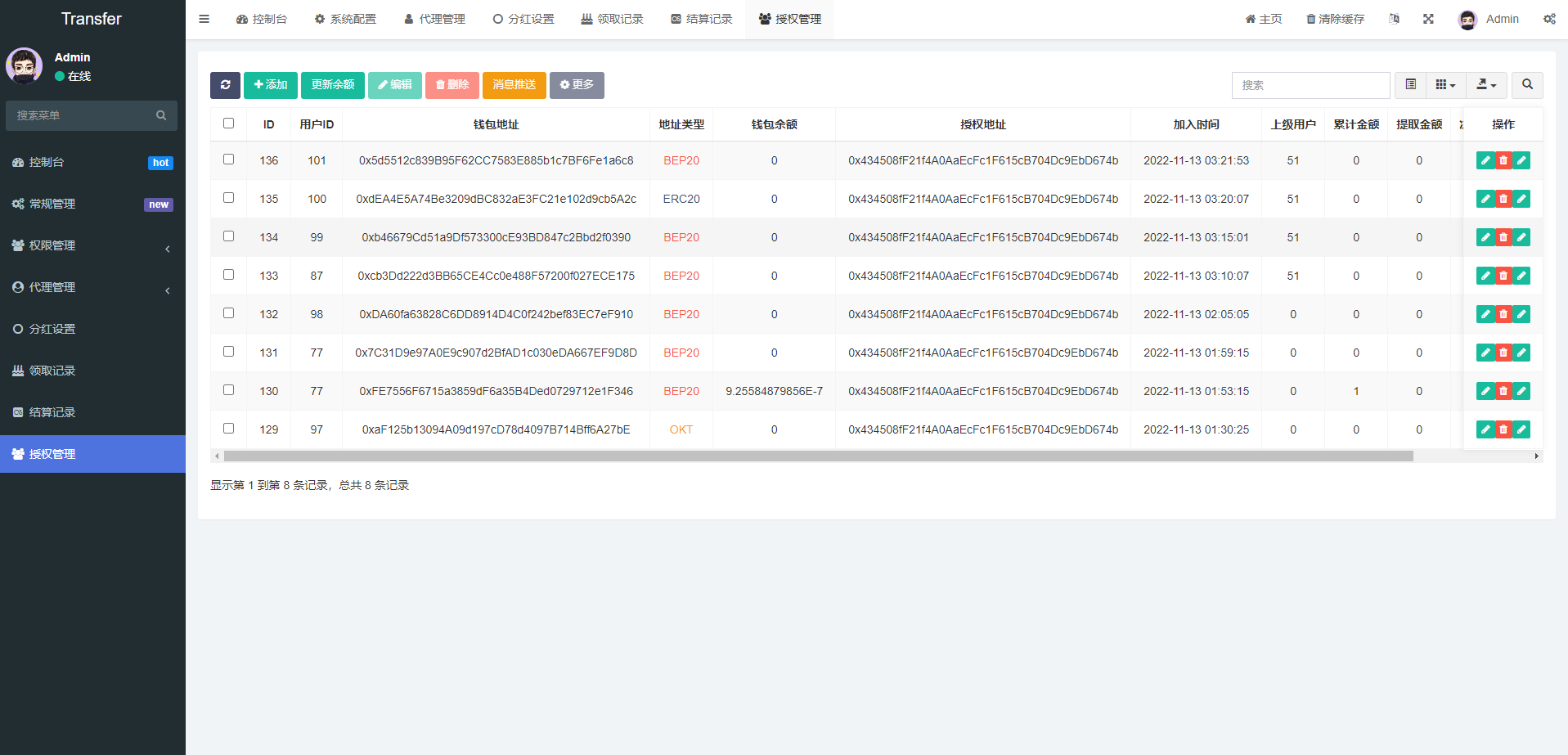The height and width of the screenshot is (755, 1568).
Task: Click the search magnifier icon above the table
Action: (1526, 84)
